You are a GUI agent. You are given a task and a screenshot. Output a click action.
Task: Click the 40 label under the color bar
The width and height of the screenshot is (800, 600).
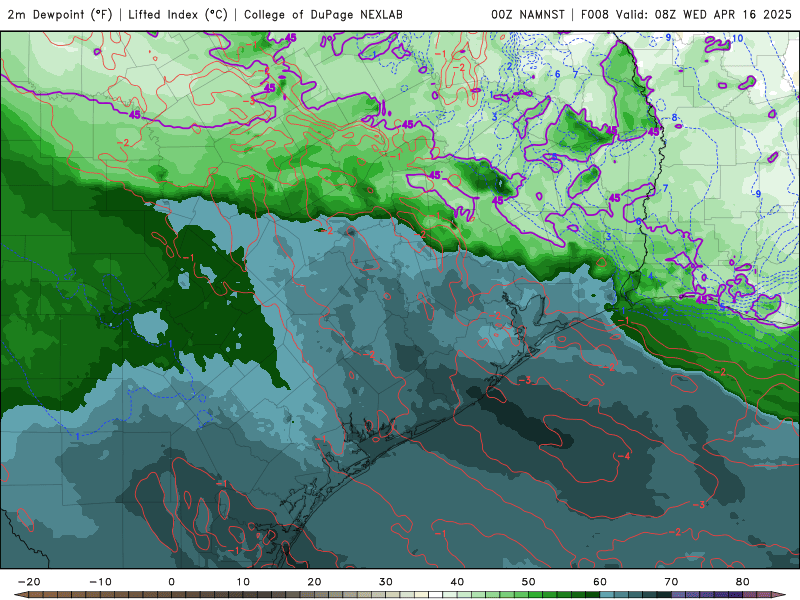457,582
